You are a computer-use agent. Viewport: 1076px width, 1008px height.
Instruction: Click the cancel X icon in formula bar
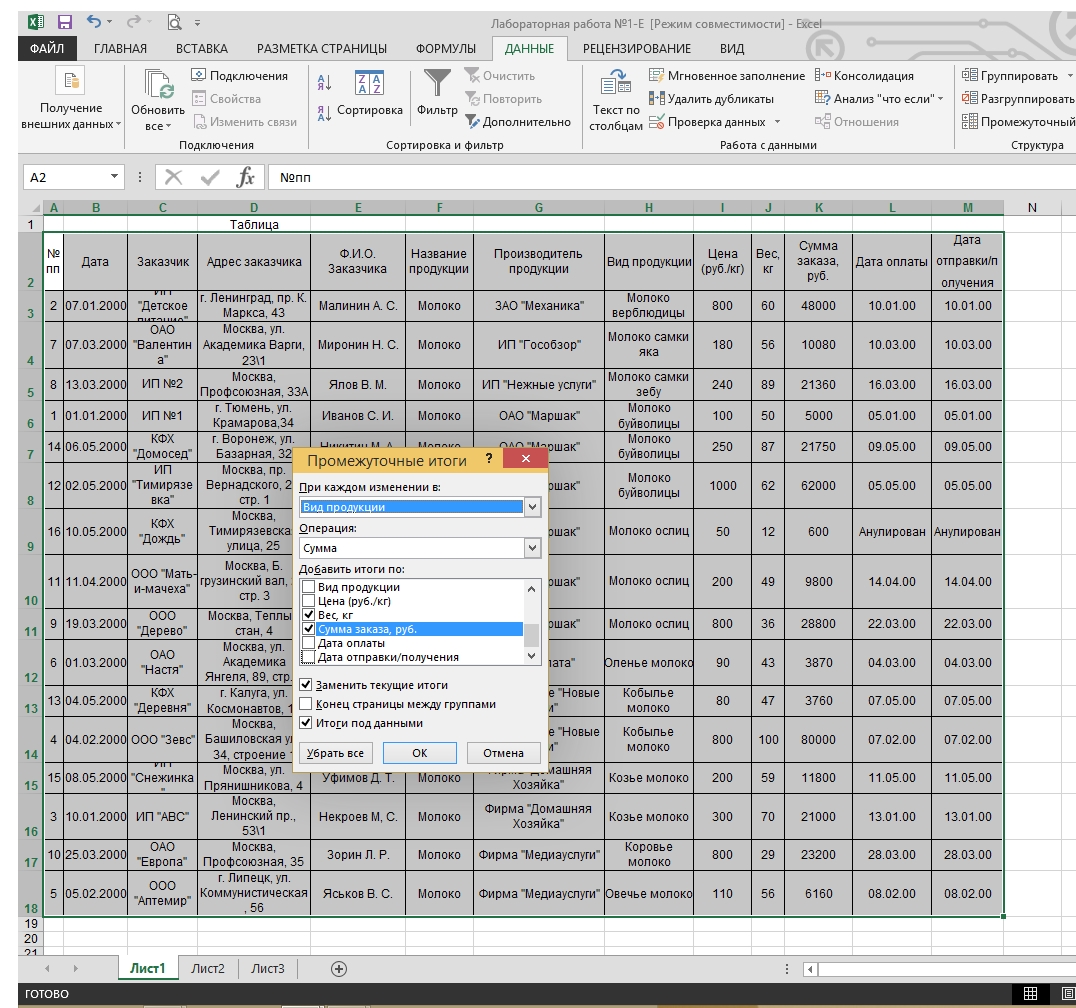(174, 178)
